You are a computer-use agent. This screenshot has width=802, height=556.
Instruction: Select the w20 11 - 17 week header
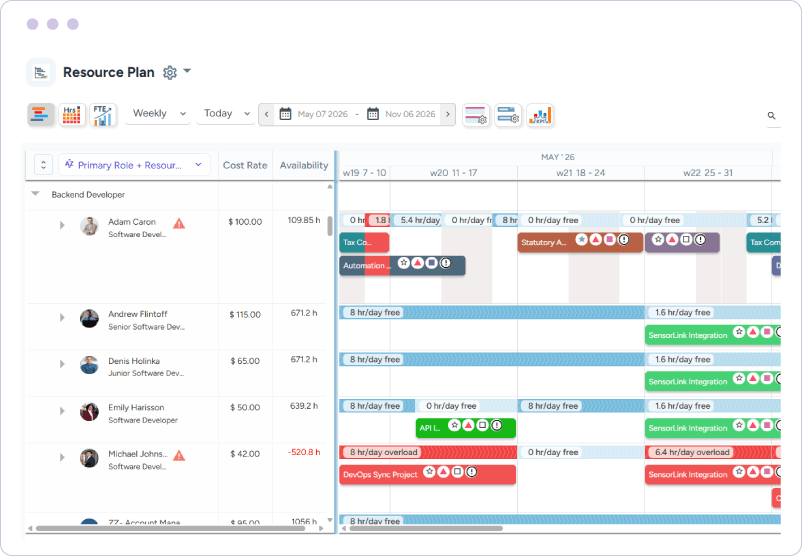click(453, 173)
